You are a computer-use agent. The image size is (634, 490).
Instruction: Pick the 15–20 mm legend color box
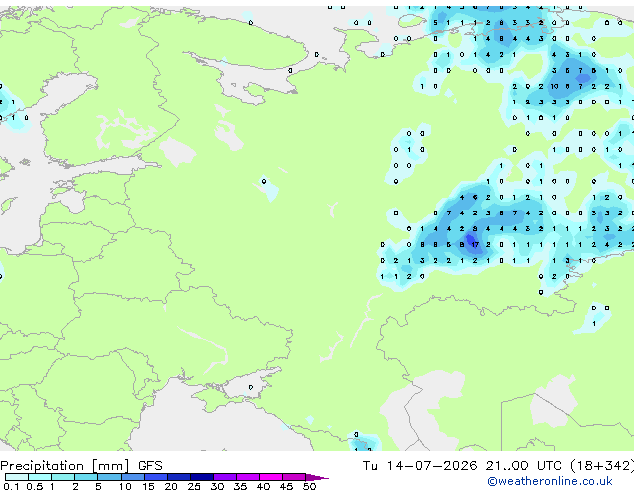pos(156,477)
